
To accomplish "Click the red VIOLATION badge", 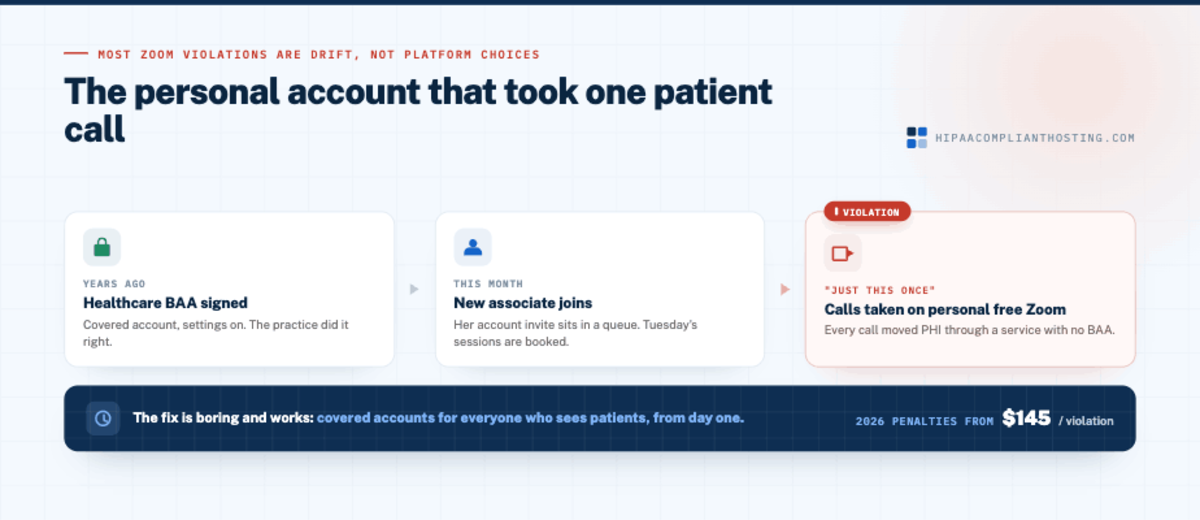I will pyautogui.click(x=867, y=212).
